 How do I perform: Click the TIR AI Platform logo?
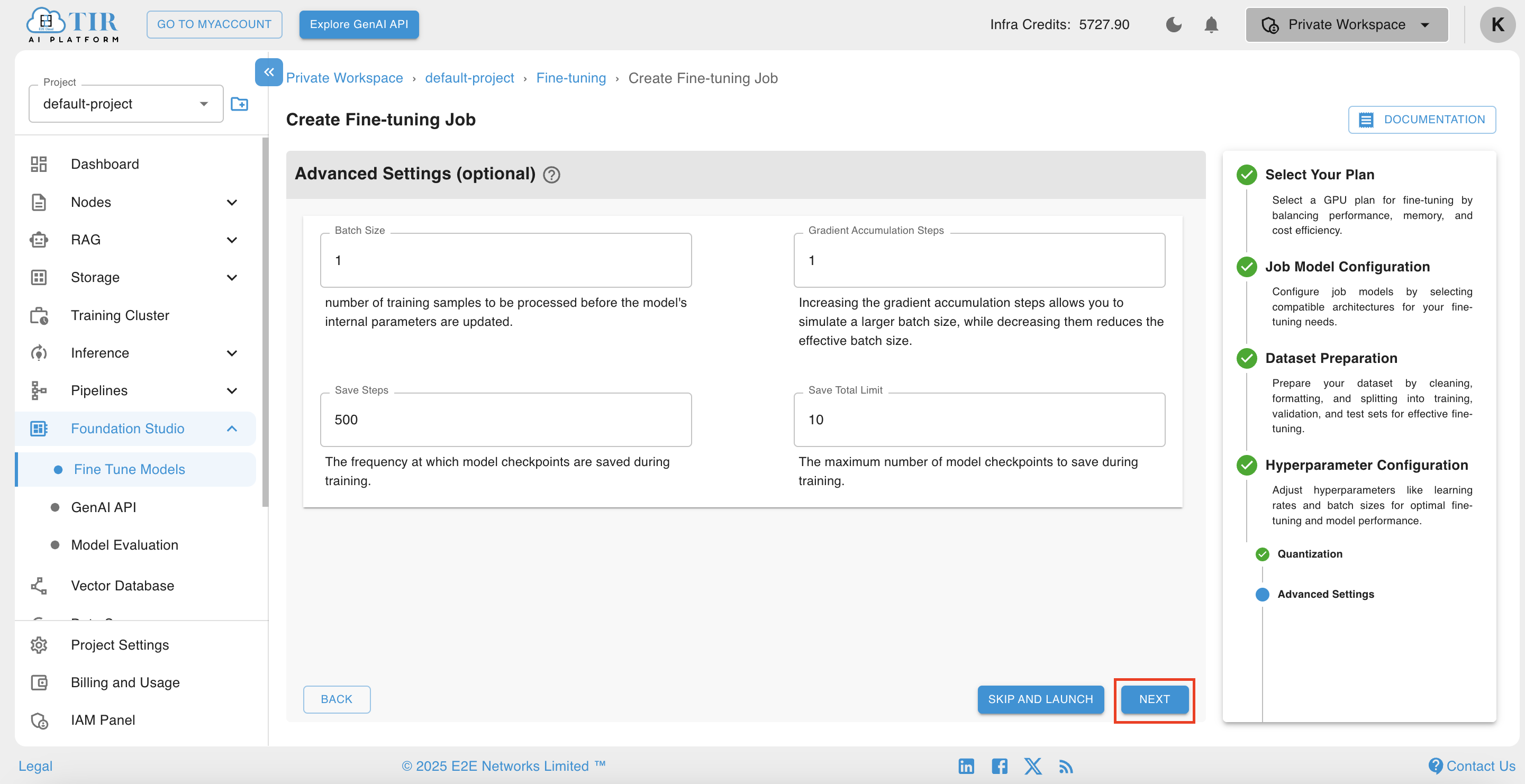click(72, 25)
